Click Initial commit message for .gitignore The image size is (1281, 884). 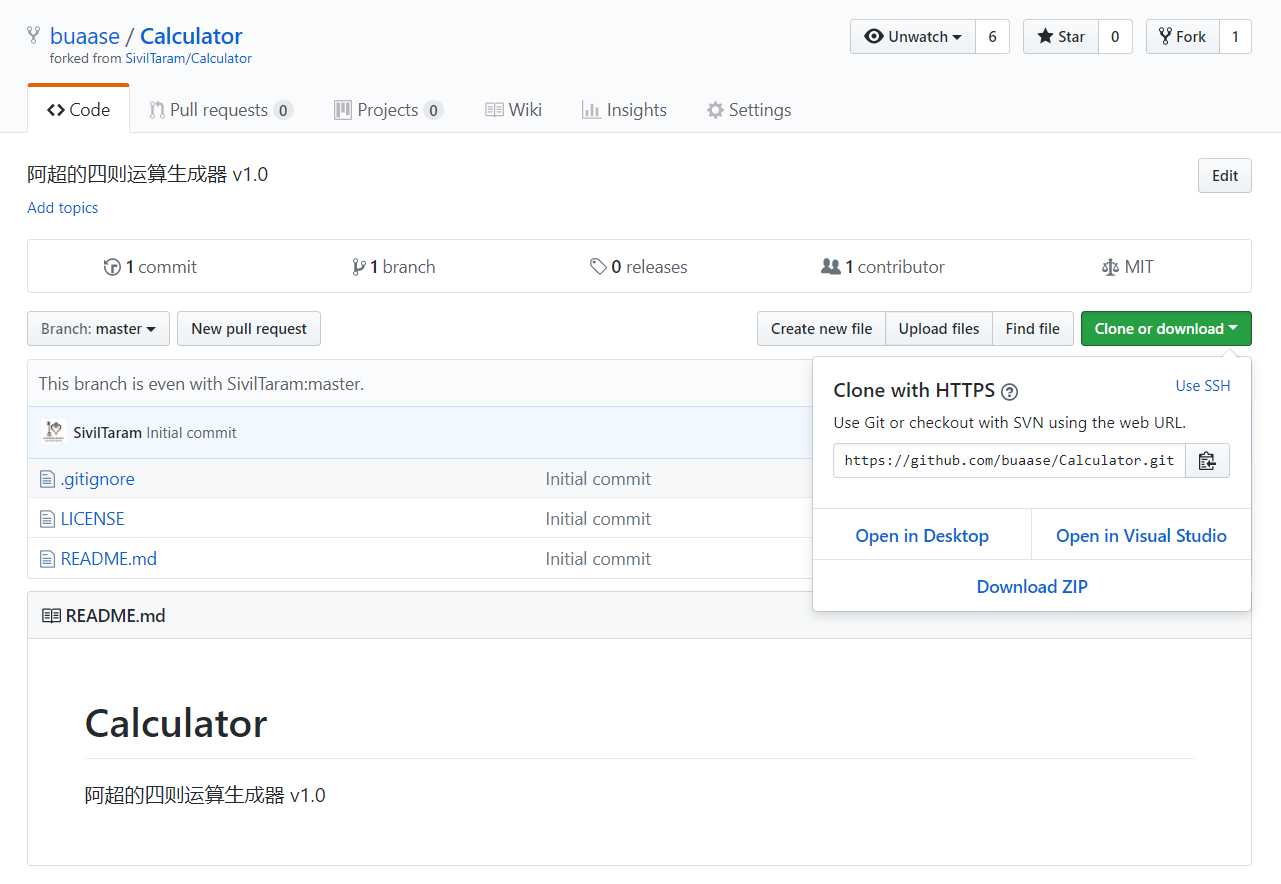598,479
